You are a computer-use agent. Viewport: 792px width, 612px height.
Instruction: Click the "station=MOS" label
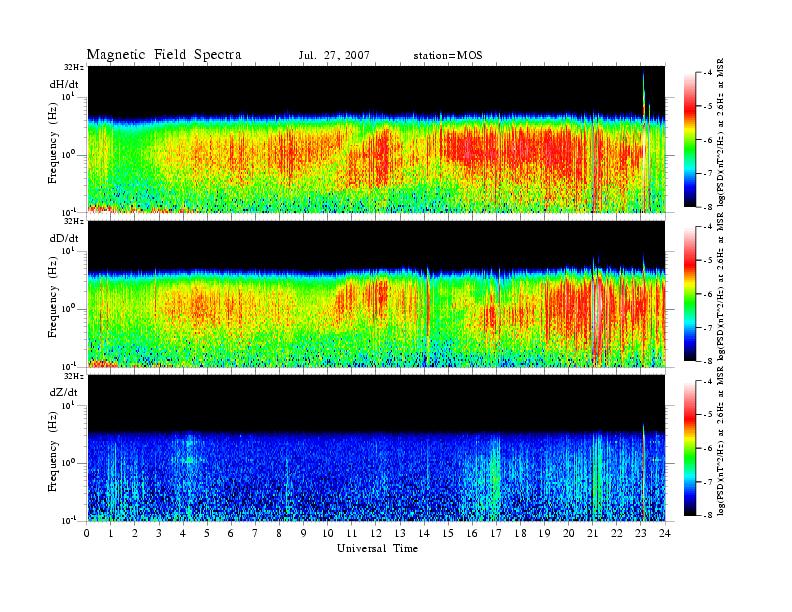point(448,55)
